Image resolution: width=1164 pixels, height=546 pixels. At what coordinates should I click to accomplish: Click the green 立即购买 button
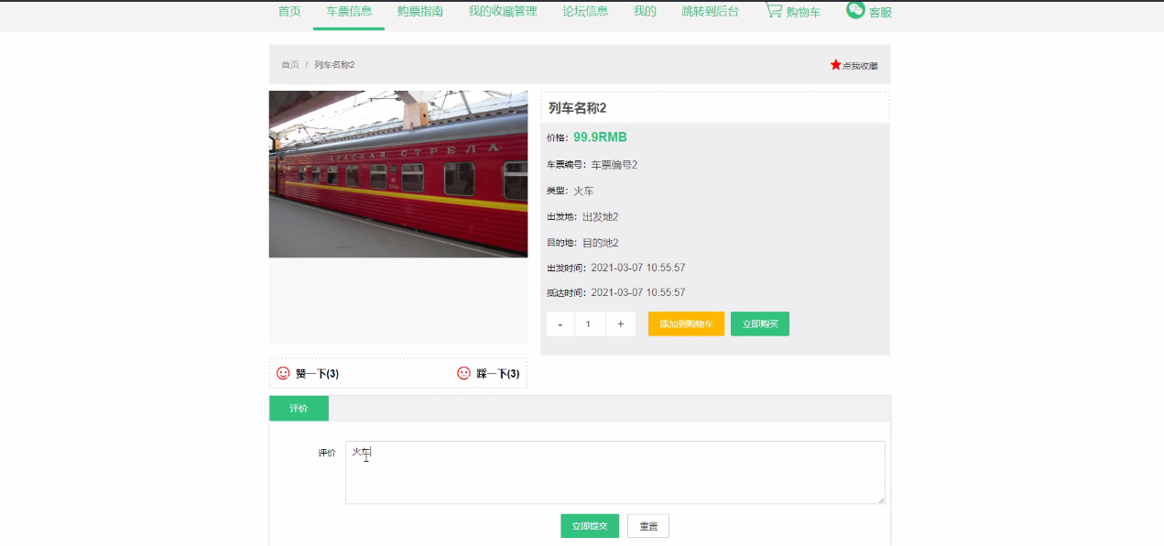point(759,324)
